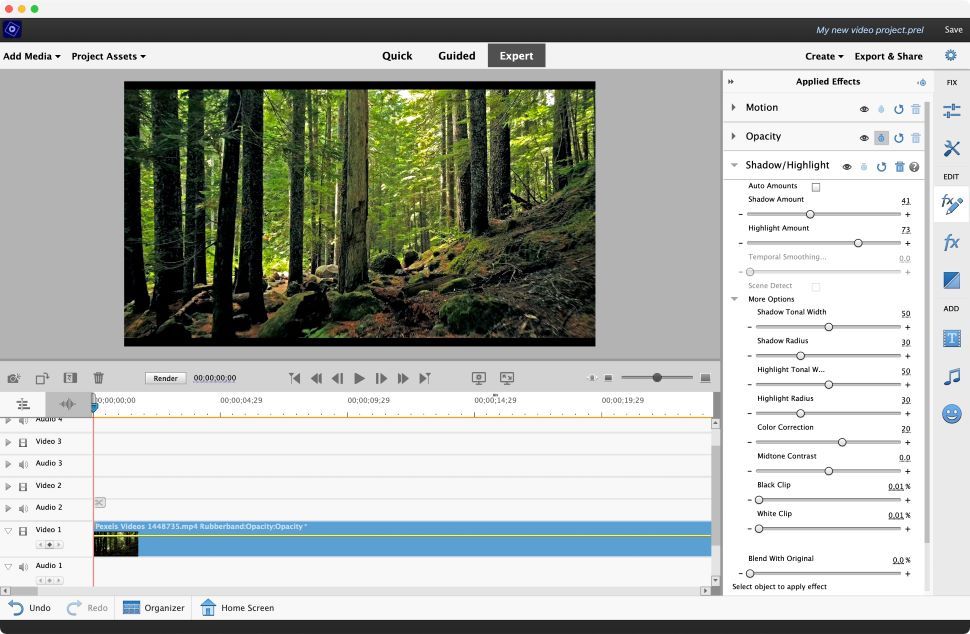Click the delete clip trash icon
Viewport: 970px width, 634px height.
(x=98, y=377)
